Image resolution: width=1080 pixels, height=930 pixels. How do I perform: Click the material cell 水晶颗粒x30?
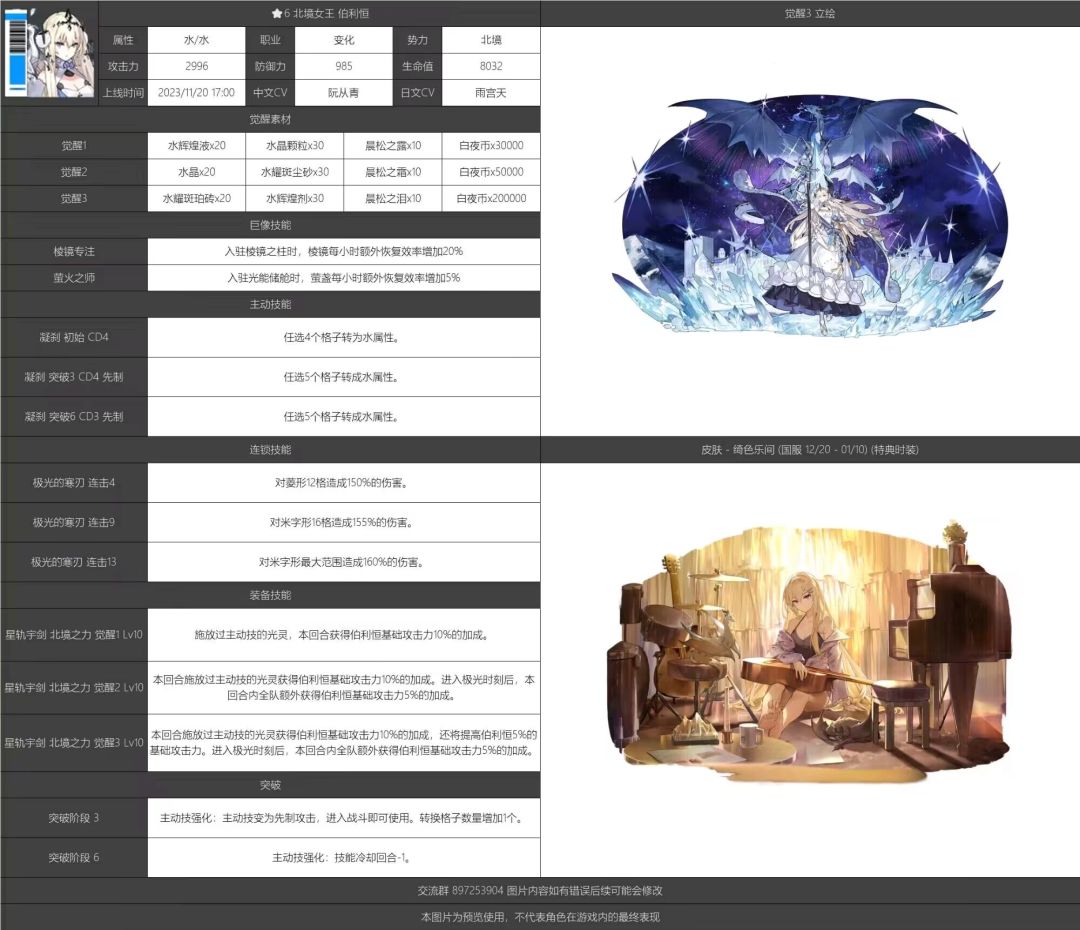coord(295,145)
